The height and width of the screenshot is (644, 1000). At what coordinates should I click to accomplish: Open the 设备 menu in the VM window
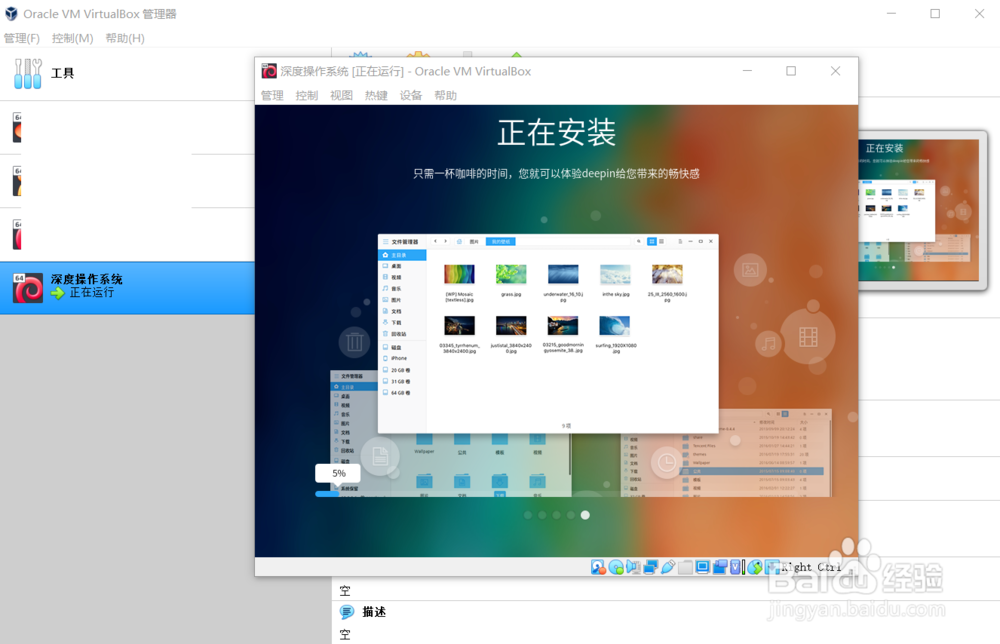click(x=411, y=96)
